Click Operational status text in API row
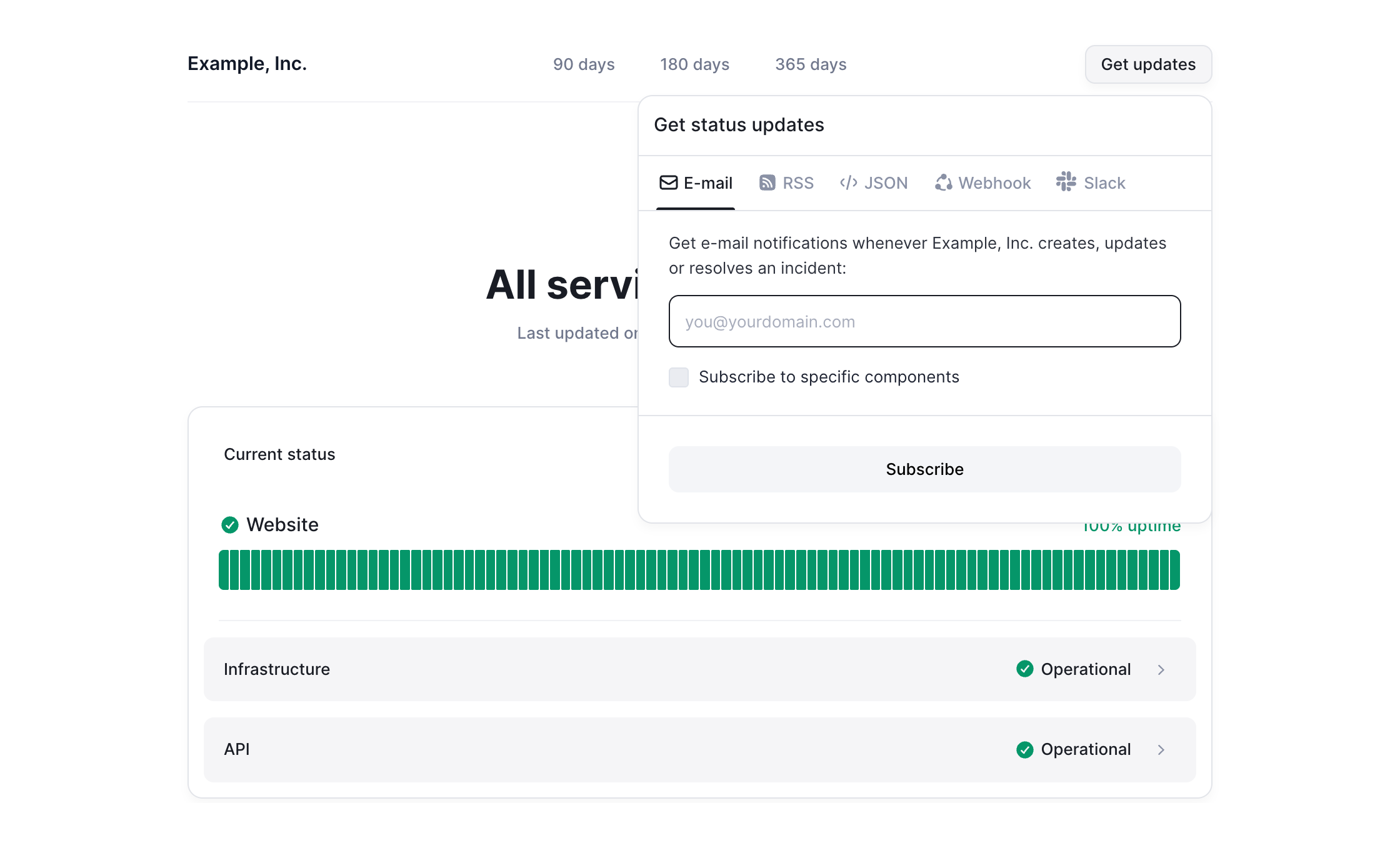Viewport: 1400px width, 848px height. click(x=1086, y=749)
